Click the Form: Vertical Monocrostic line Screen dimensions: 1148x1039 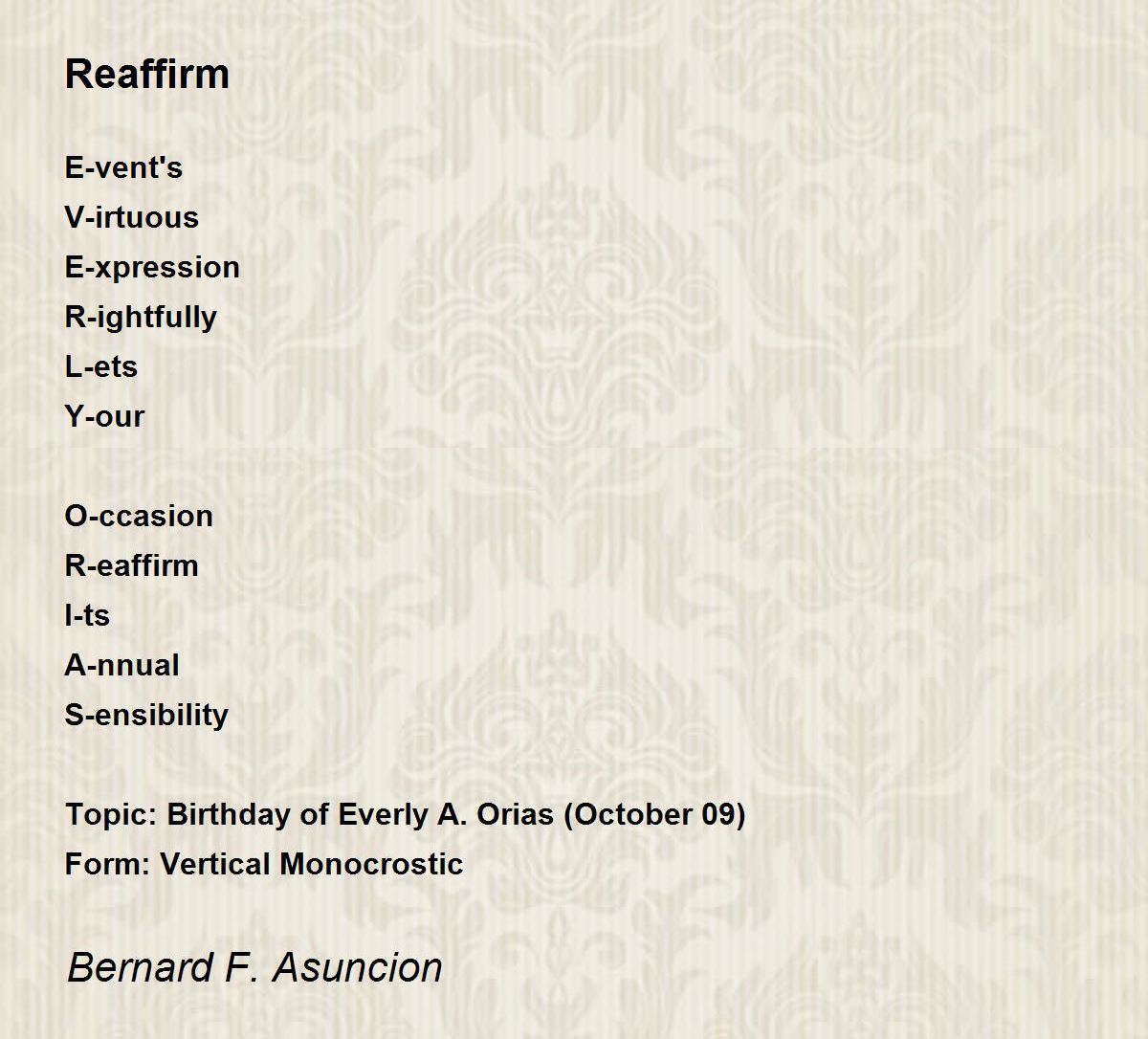264,864
